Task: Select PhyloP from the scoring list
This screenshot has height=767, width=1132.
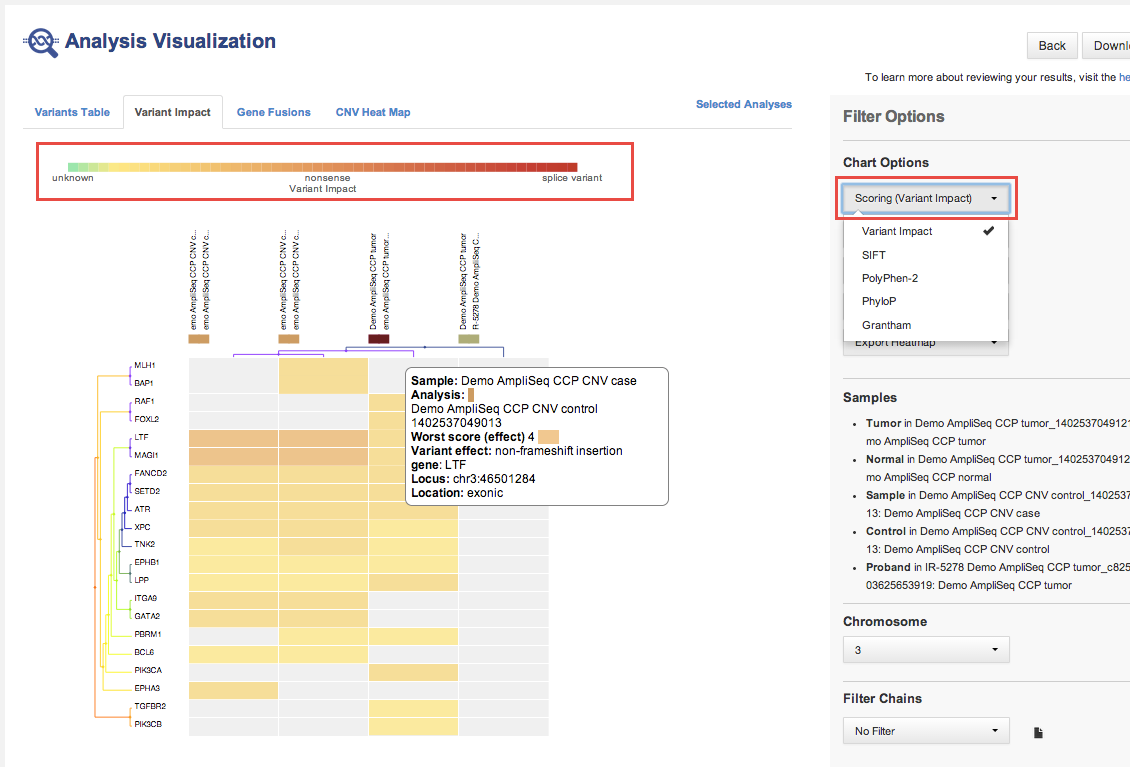Action: click(878, 301)
